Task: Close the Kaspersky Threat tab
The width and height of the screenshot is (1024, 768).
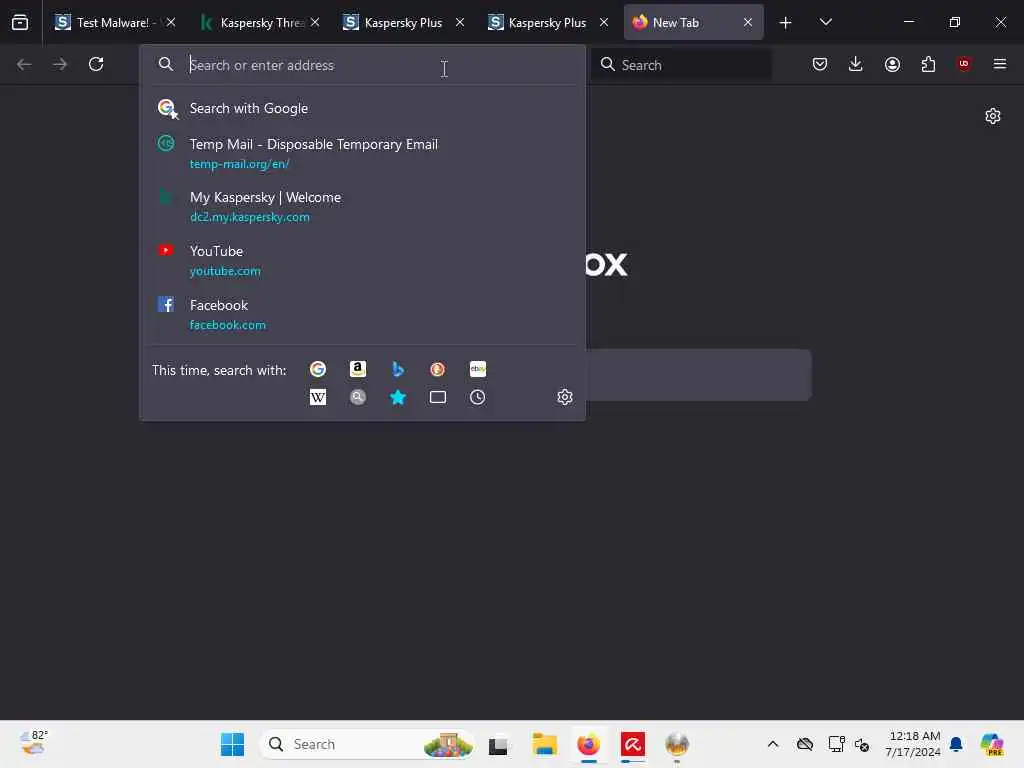Action: coord(315,22)
